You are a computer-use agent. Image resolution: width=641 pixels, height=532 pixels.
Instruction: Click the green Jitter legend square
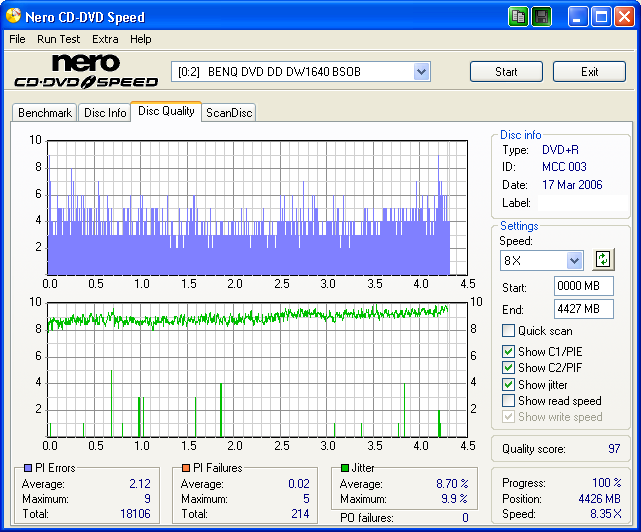345,468
